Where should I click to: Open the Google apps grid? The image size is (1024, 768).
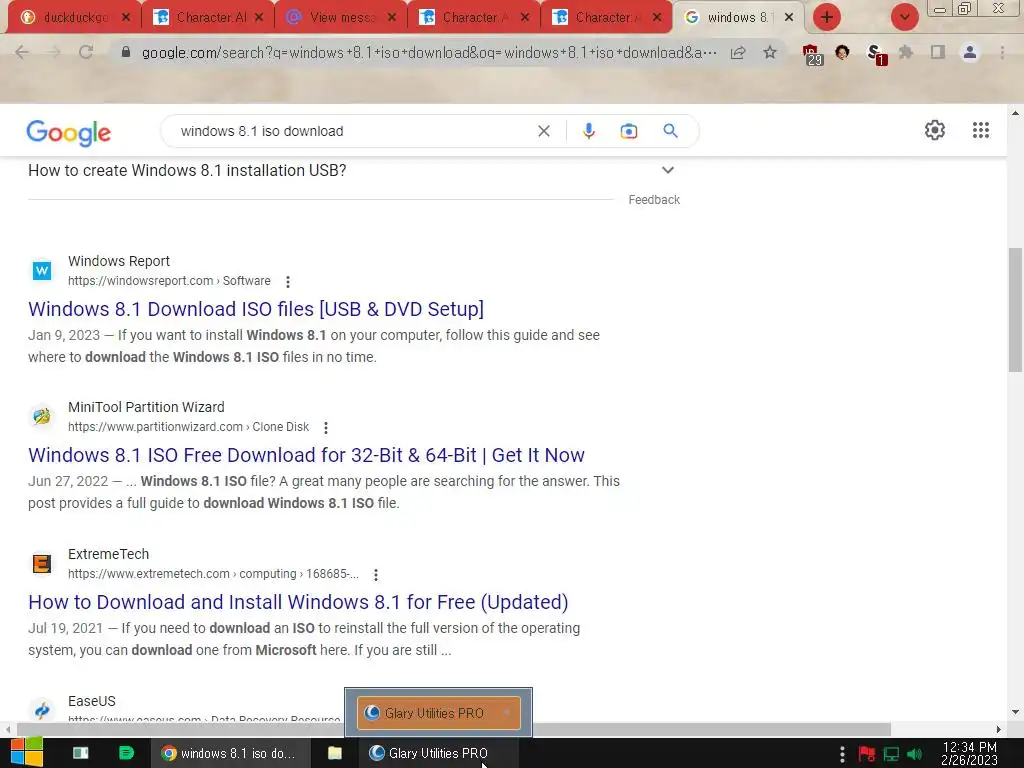click(980, 130)
